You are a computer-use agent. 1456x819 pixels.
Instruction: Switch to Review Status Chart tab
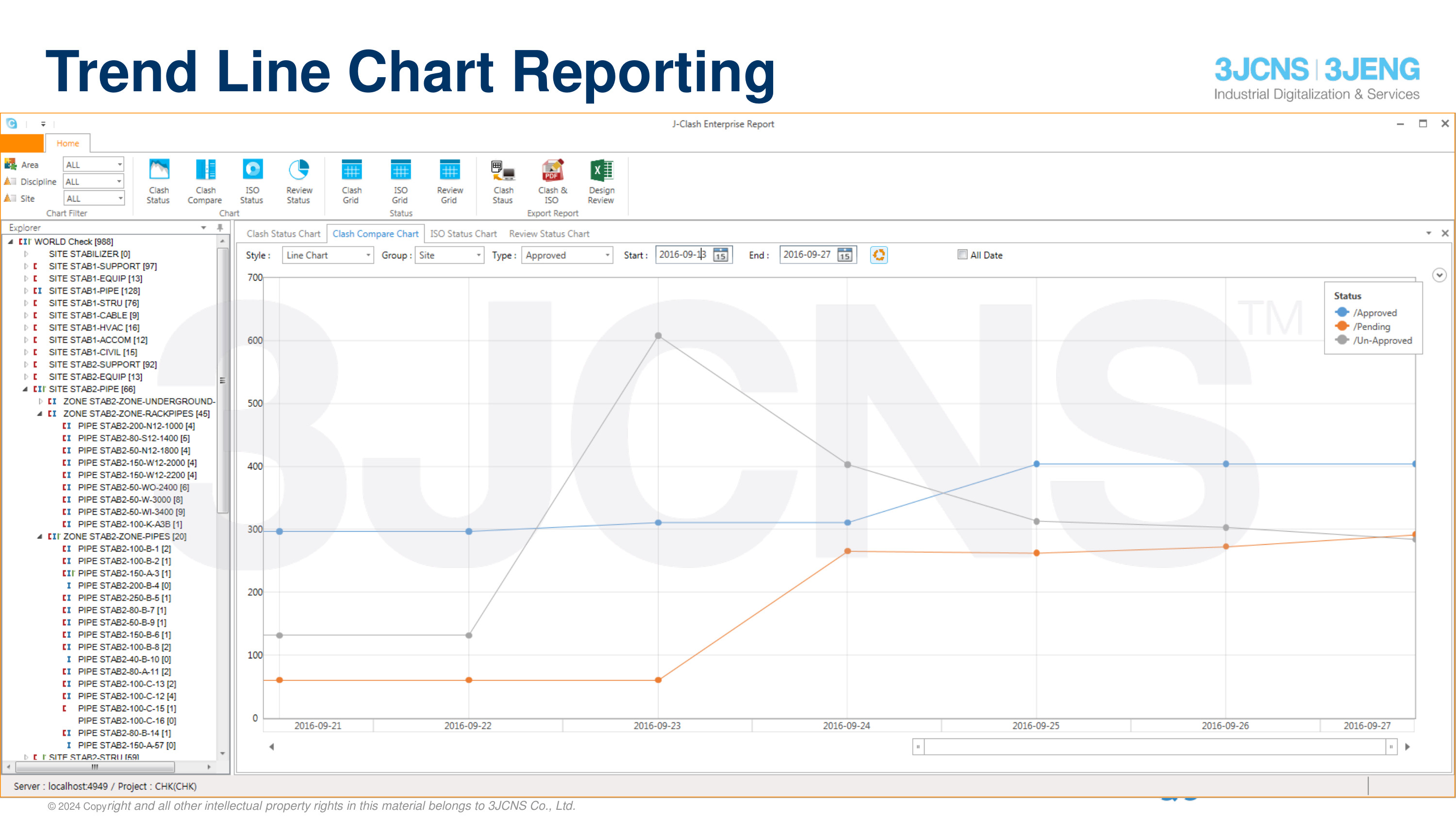[549, 234]
